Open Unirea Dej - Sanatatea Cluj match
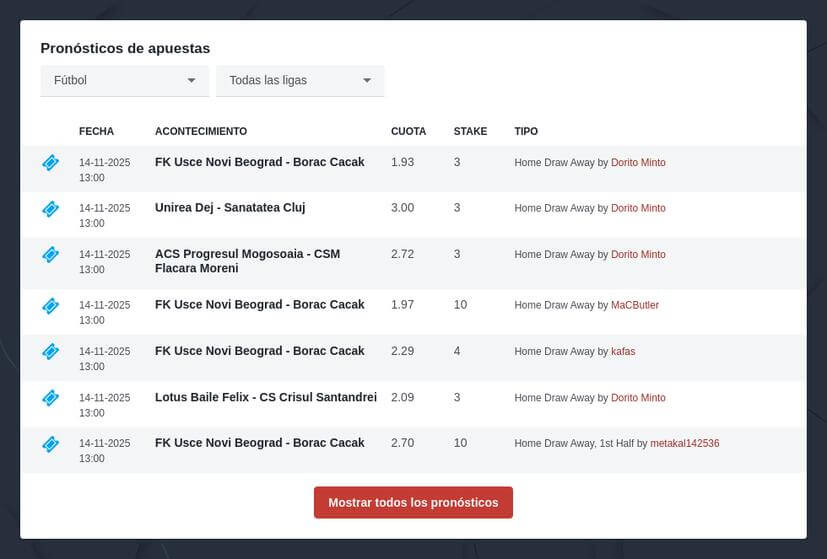Screen dimensions: 827x559 pos(230,208)
